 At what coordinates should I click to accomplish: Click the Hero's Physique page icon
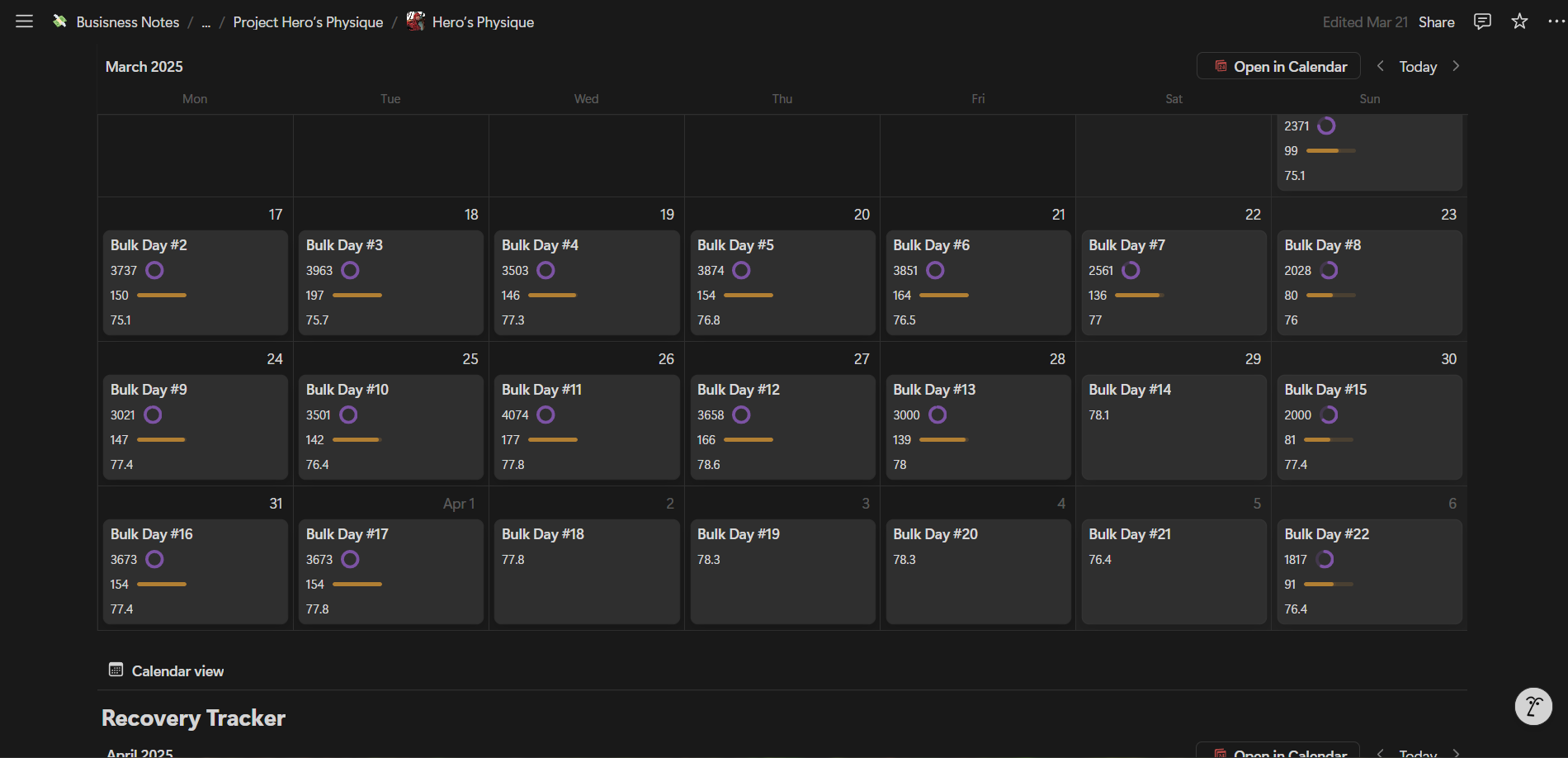click(x=416, y=21)
